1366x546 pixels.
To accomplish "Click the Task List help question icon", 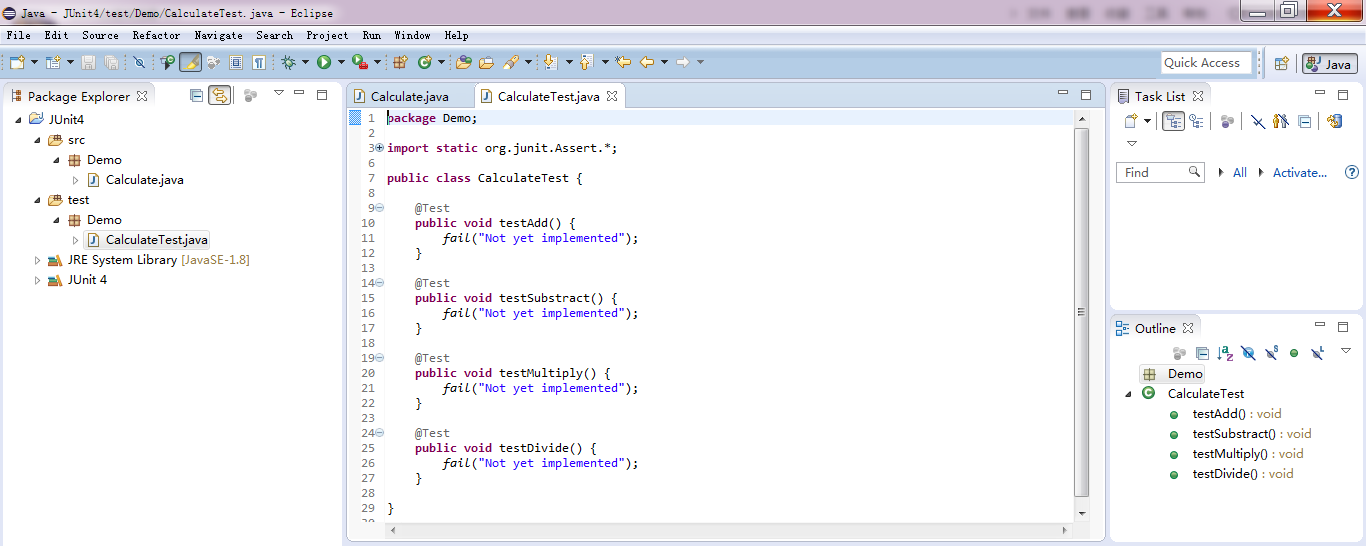I will (1352, 172).
